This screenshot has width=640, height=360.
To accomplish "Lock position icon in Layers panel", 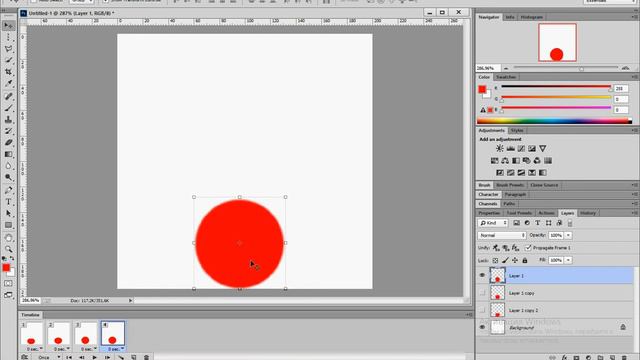I will click(515, 260).
